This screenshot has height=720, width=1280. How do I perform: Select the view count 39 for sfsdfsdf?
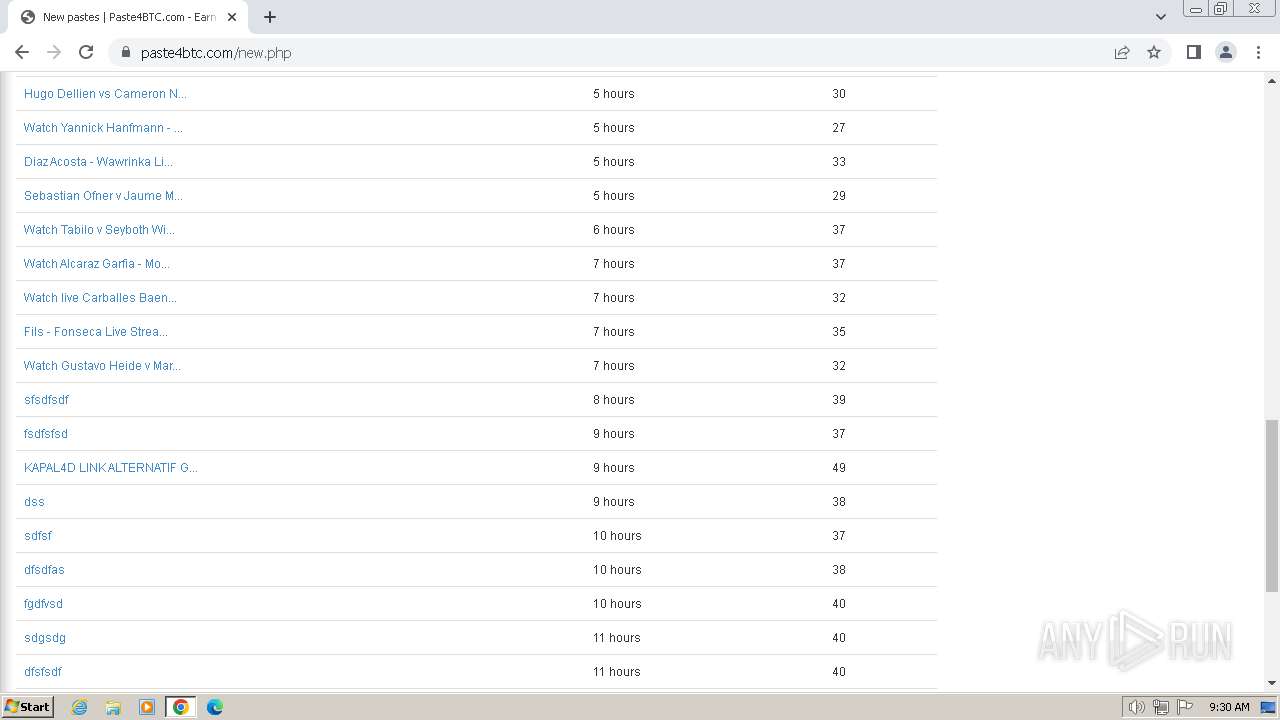[839, 400]
